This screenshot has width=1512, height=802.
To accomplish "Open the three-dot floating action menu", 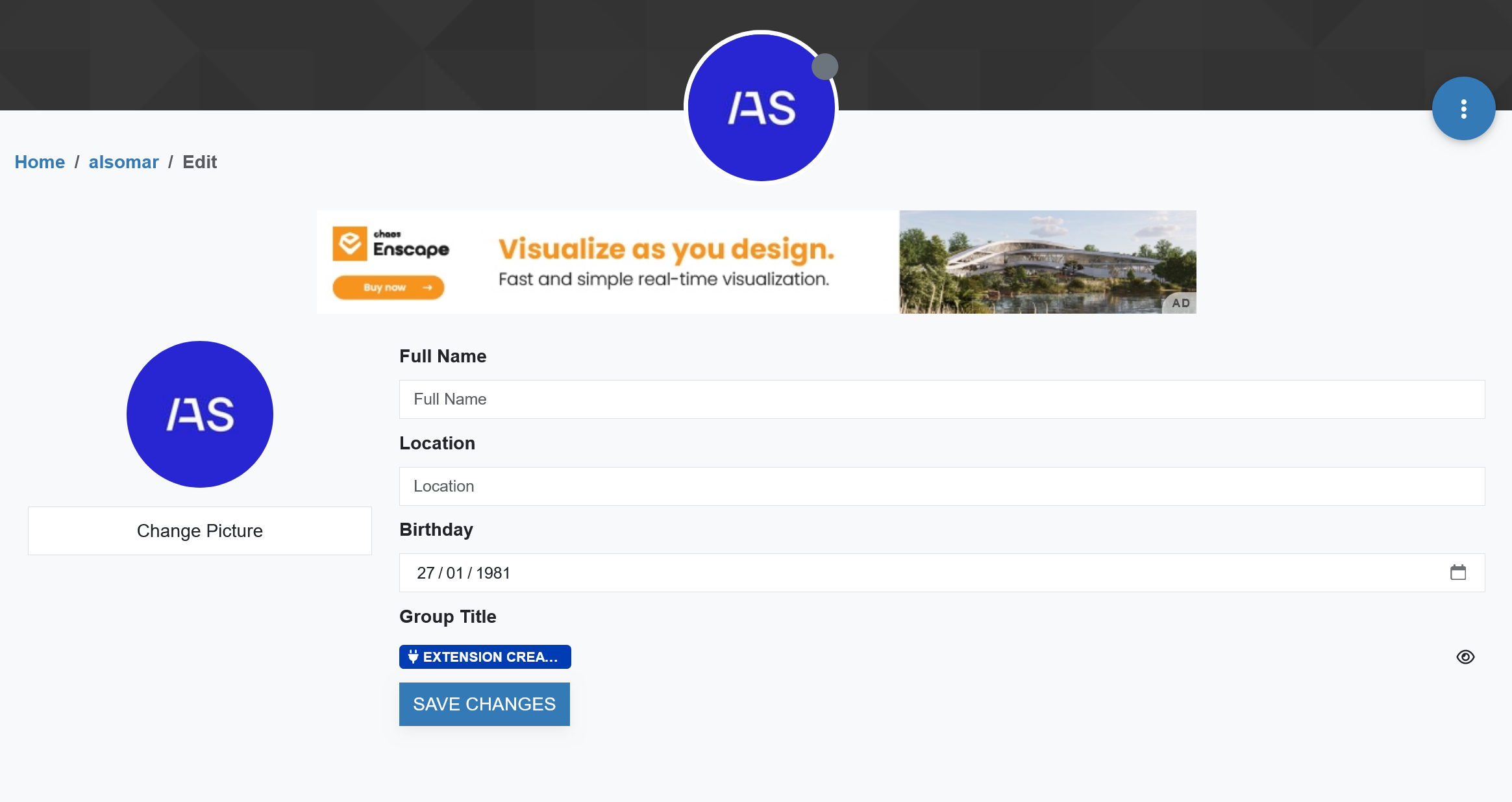I will click(1463, 108).
